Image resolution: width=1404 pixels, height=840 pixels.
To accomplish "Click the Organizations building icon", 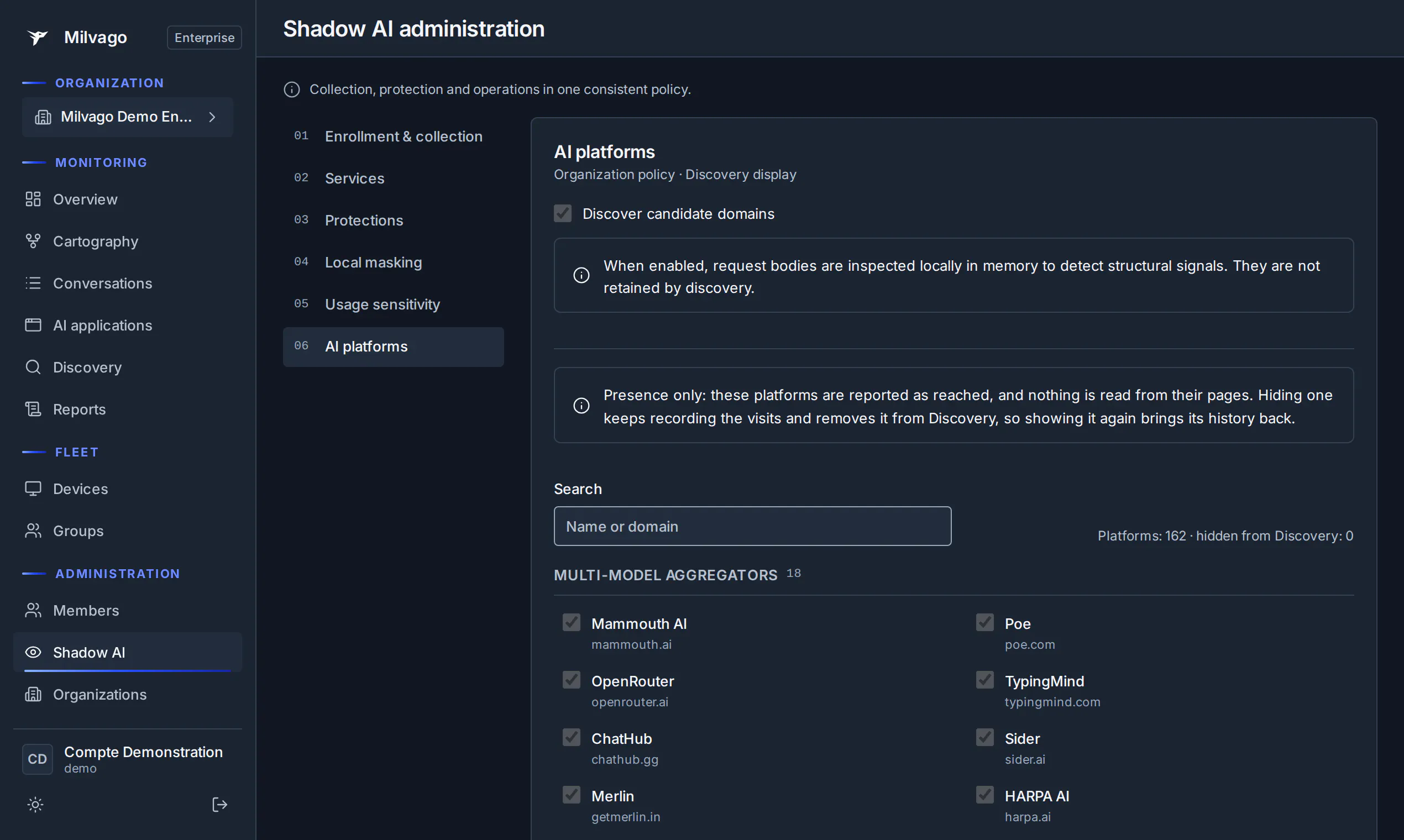I will click(x=33, y=695).
